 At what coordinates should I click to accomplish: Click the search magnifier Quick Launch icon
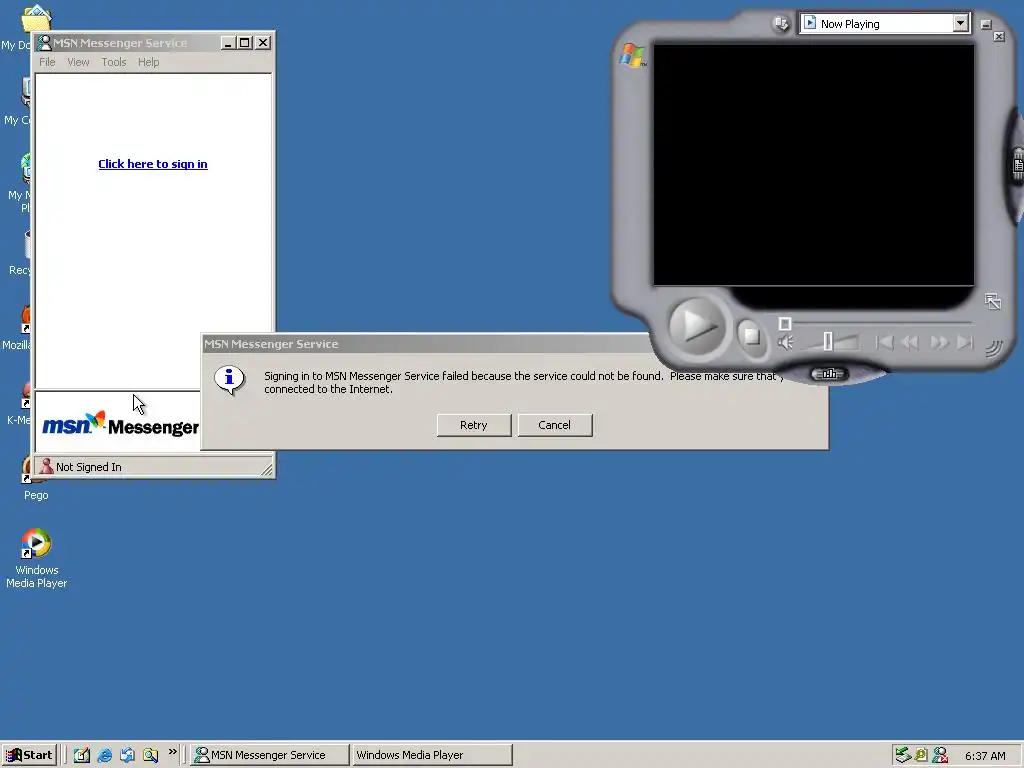point(150,755)
